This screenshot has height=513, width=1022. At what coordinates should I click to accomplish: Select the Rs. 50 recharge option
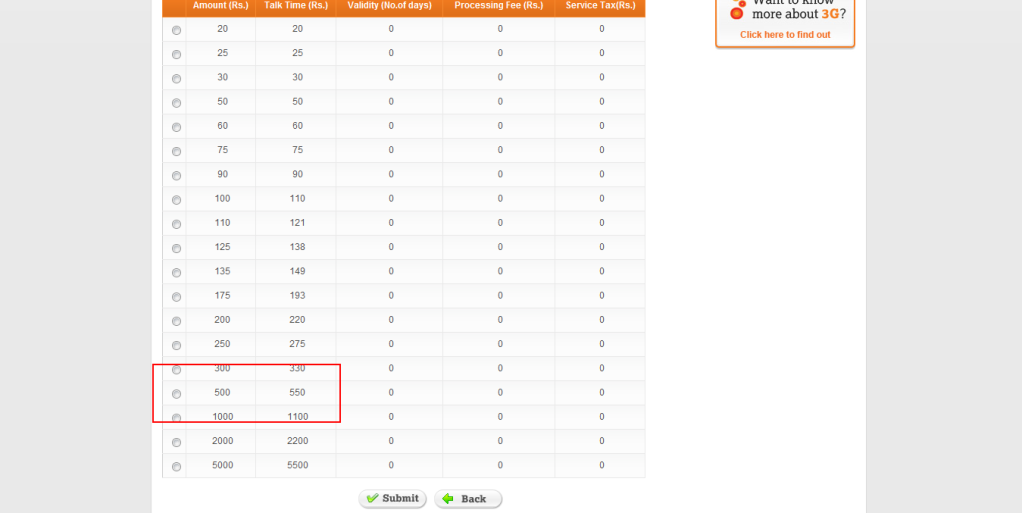[177, 103]
